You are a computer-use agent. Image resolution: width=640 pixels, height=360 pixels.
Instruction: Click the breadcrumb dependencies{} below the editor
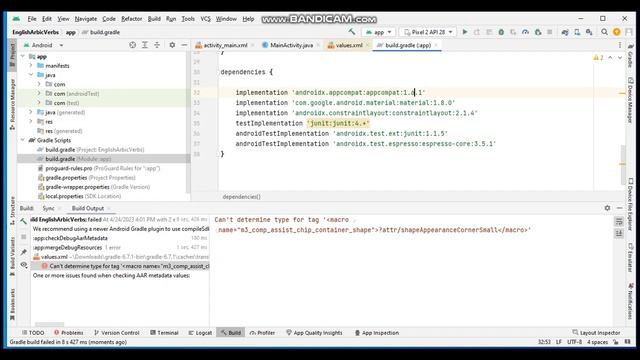click(241, 197)
